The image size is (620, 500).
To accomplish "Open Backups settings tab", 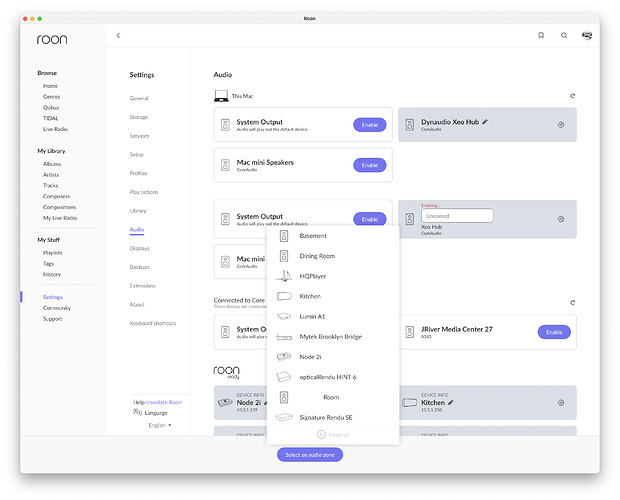I will (x=140, y=267).
